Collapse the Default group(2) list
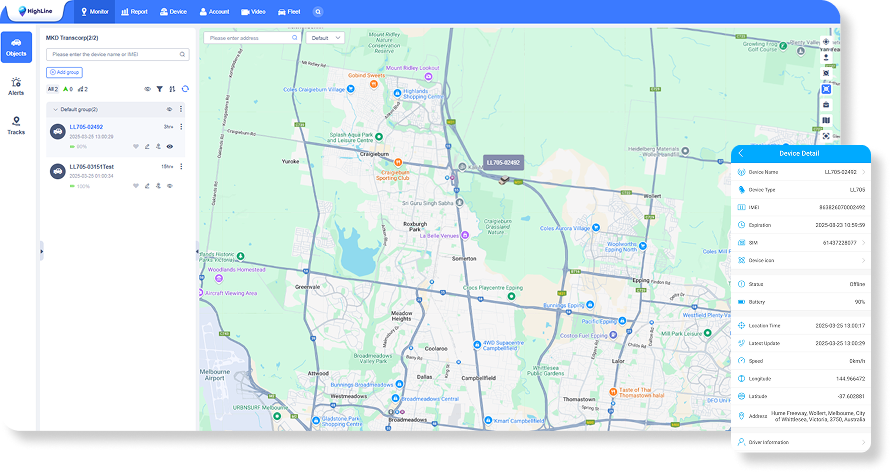 (x=56, y=109)
